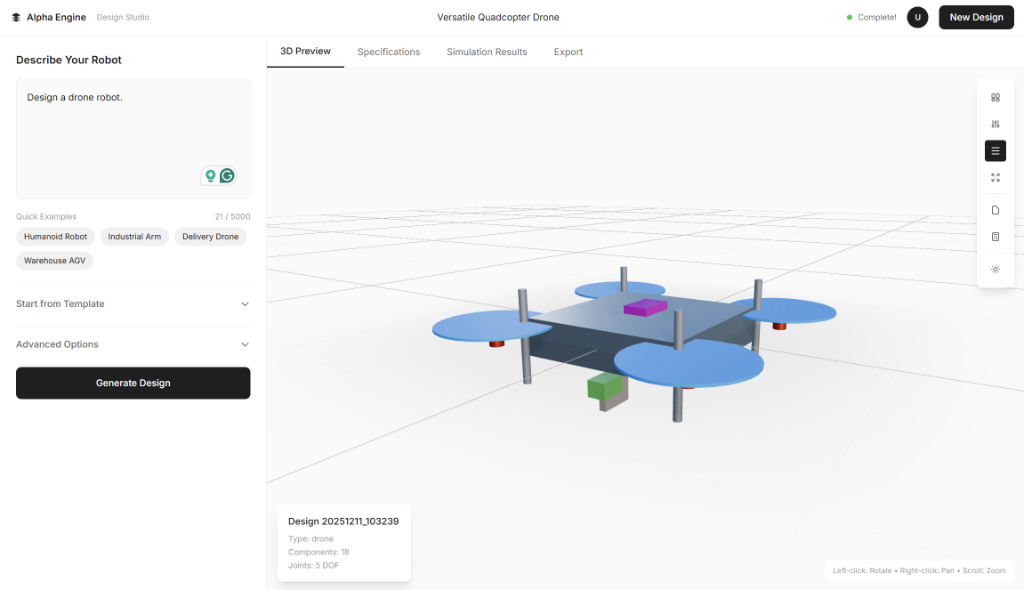This screenshot has width=1024, height=590.
Task: Switch to the Specifications tab
Action: (389, 52)
